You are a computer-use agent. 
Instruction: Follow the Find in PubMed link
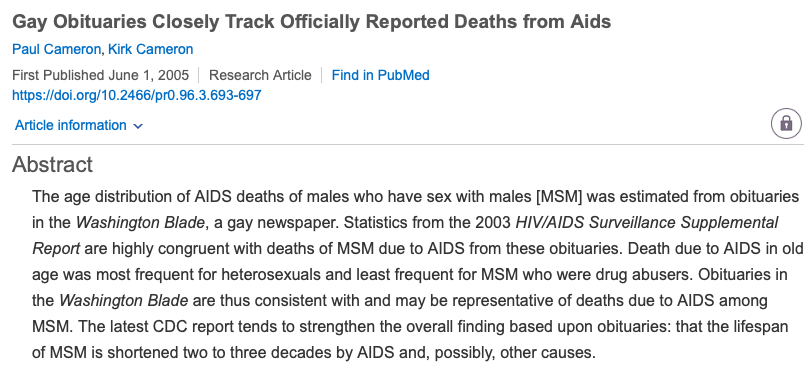tap(380, 75)
